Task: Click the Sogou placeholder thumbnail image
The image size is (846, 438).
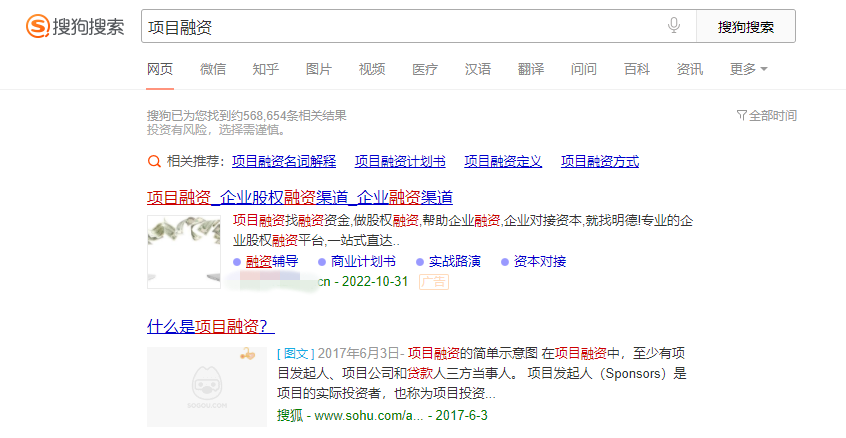Action: pyautogui.click(x=207, y=387)
